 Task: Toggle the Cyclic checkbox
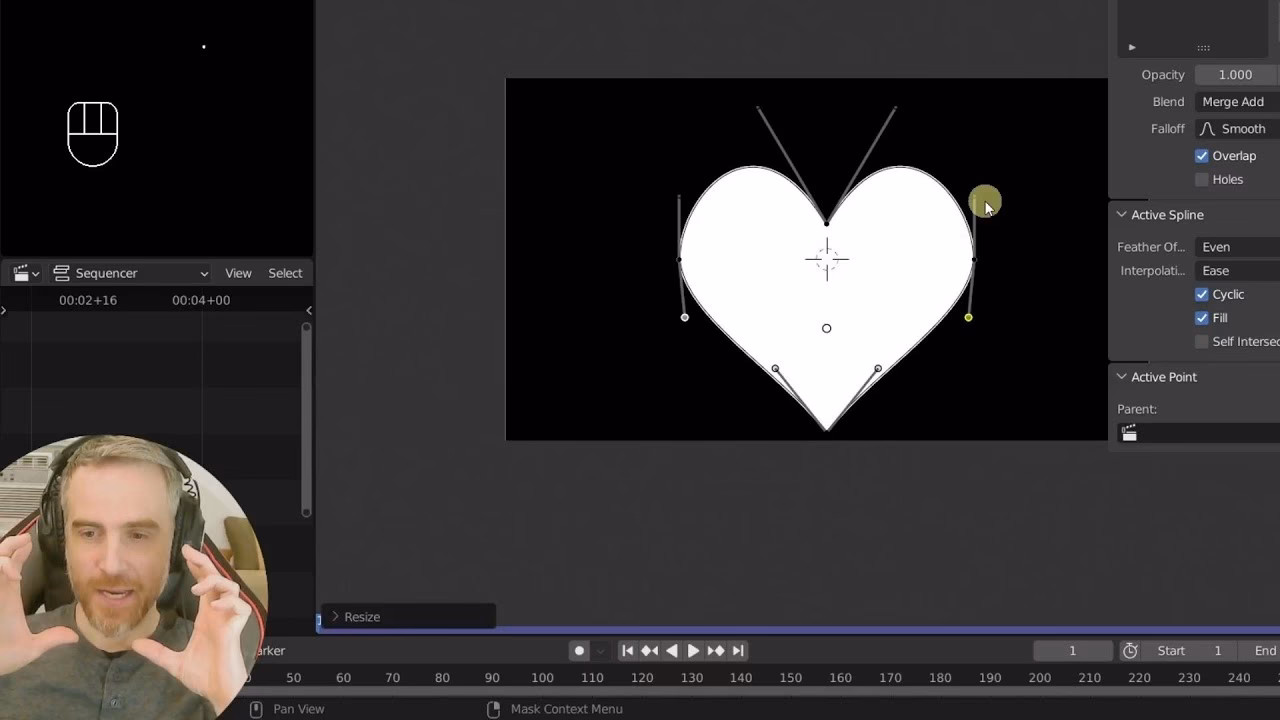coord(1202,295)
